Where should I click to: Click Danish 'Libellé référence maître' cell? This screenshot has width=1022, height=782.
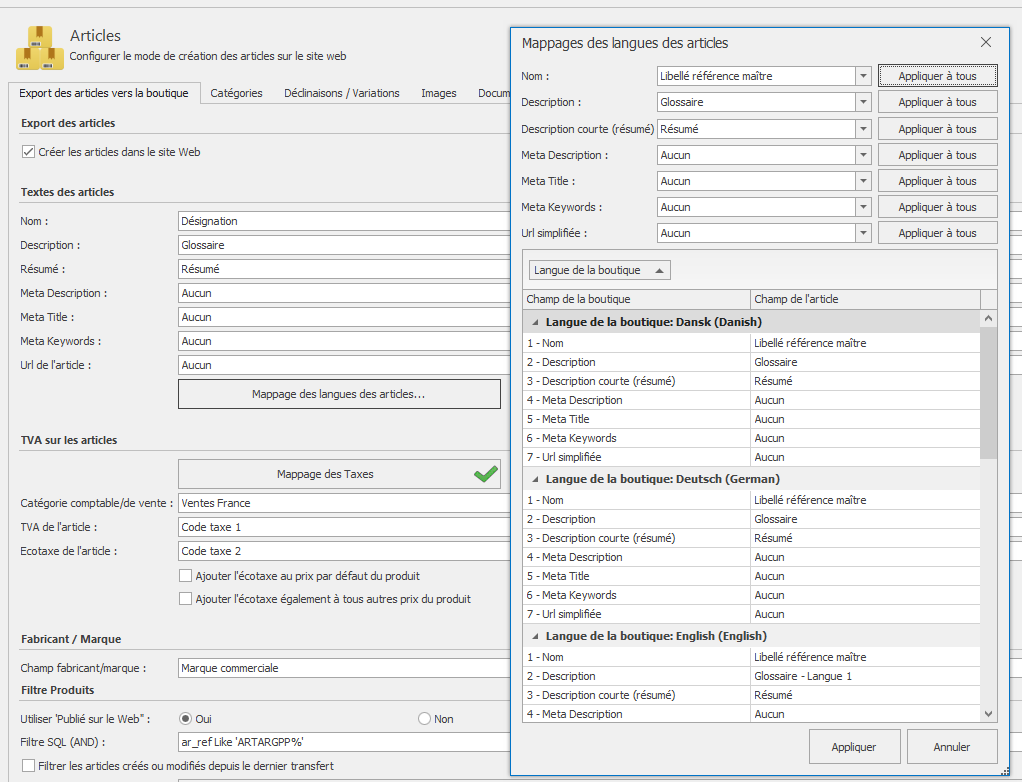coord(866,343)
